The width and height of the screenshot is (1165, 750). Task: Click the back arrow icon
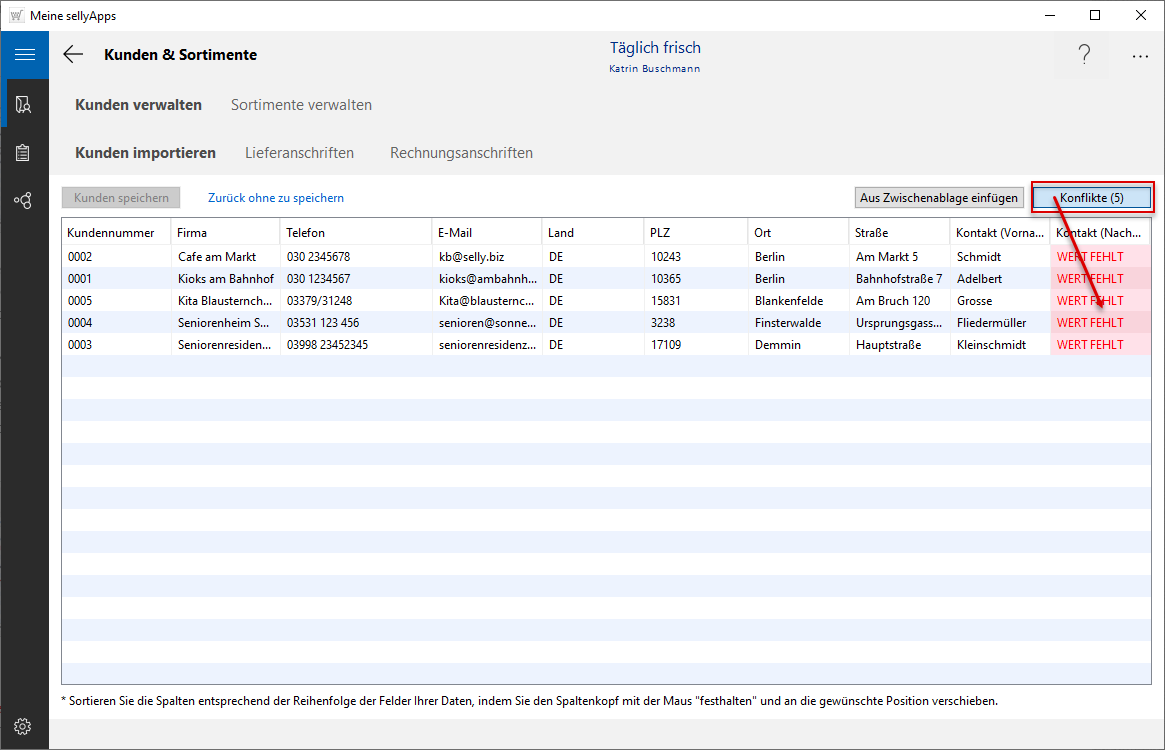73,55
